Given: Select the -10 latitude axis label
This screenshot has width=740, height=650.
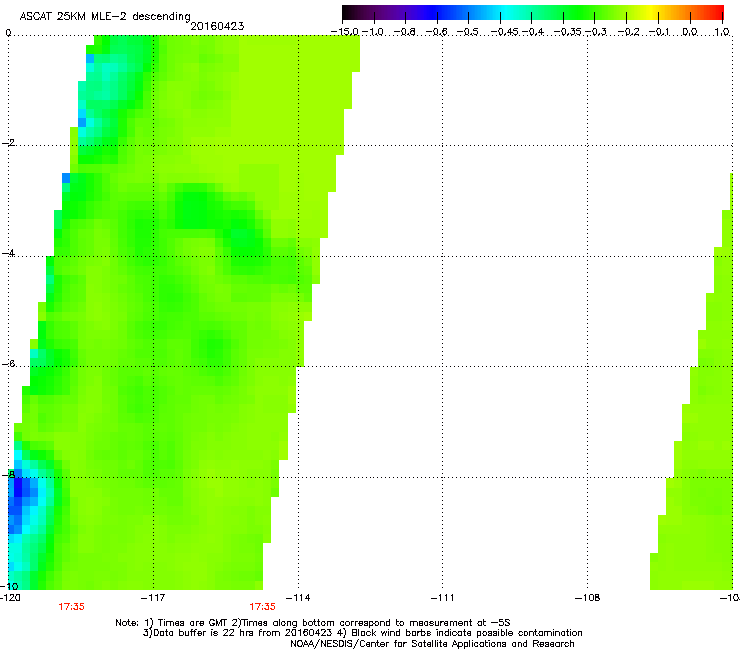Looking at the screenshot, I should click(x=9, y=586).
